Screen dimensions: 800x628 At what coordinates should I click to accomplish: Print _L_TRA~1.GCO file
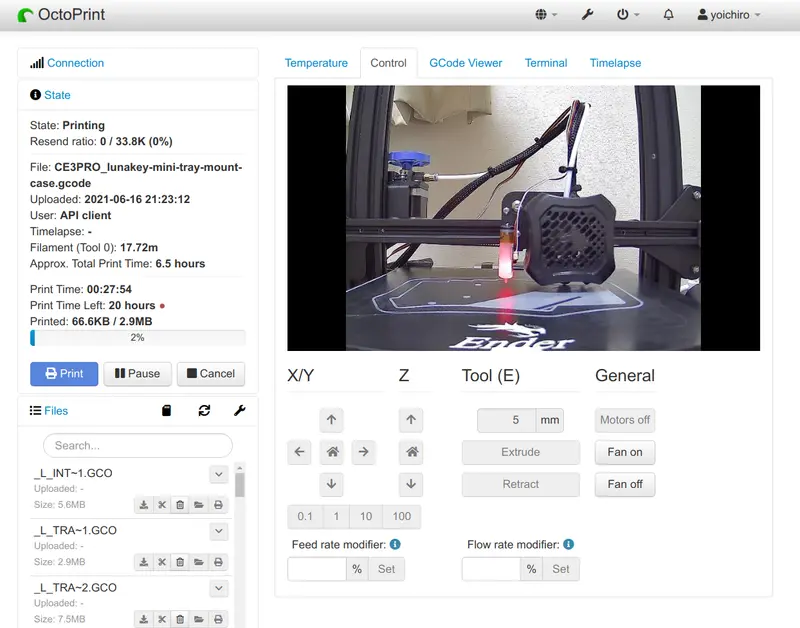[x=218, y=562]
